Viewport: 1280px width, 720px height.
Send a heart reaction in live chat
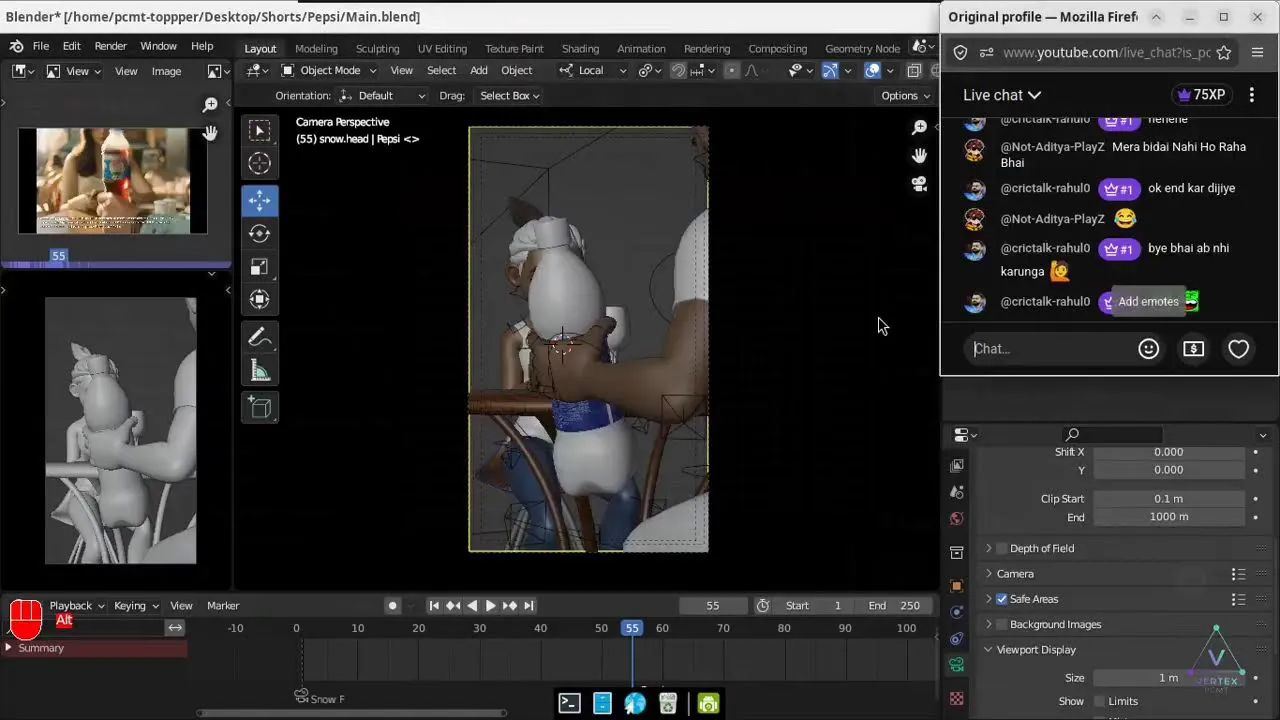pos(1238,349)
